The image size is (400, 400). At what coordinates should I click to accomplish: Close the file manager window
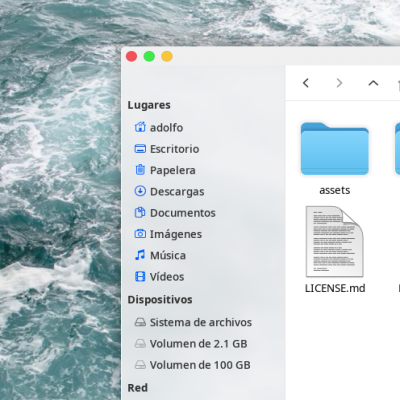point(131,56)
